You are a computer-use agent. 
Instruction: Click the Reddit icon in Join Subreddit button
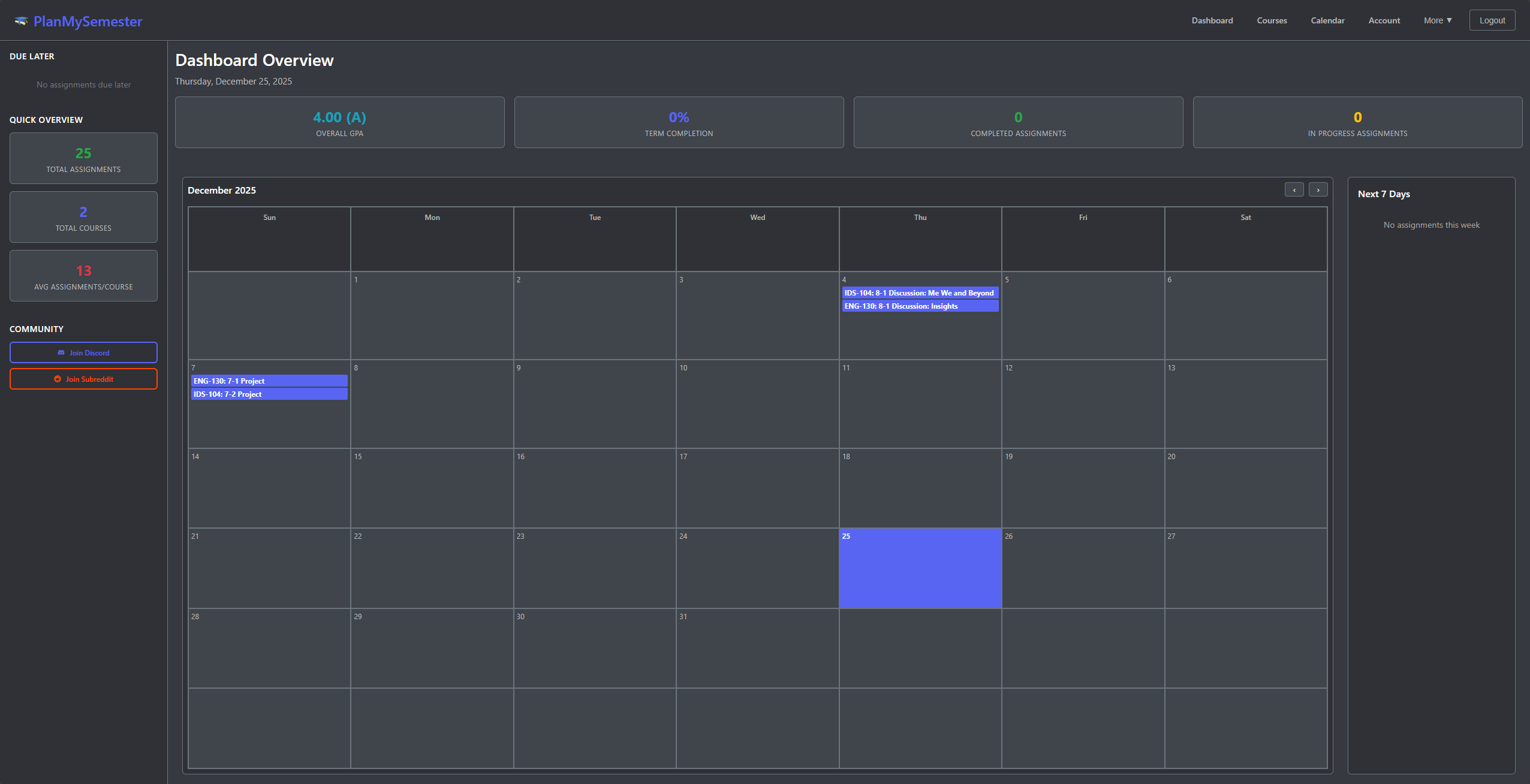click(57, 379)
